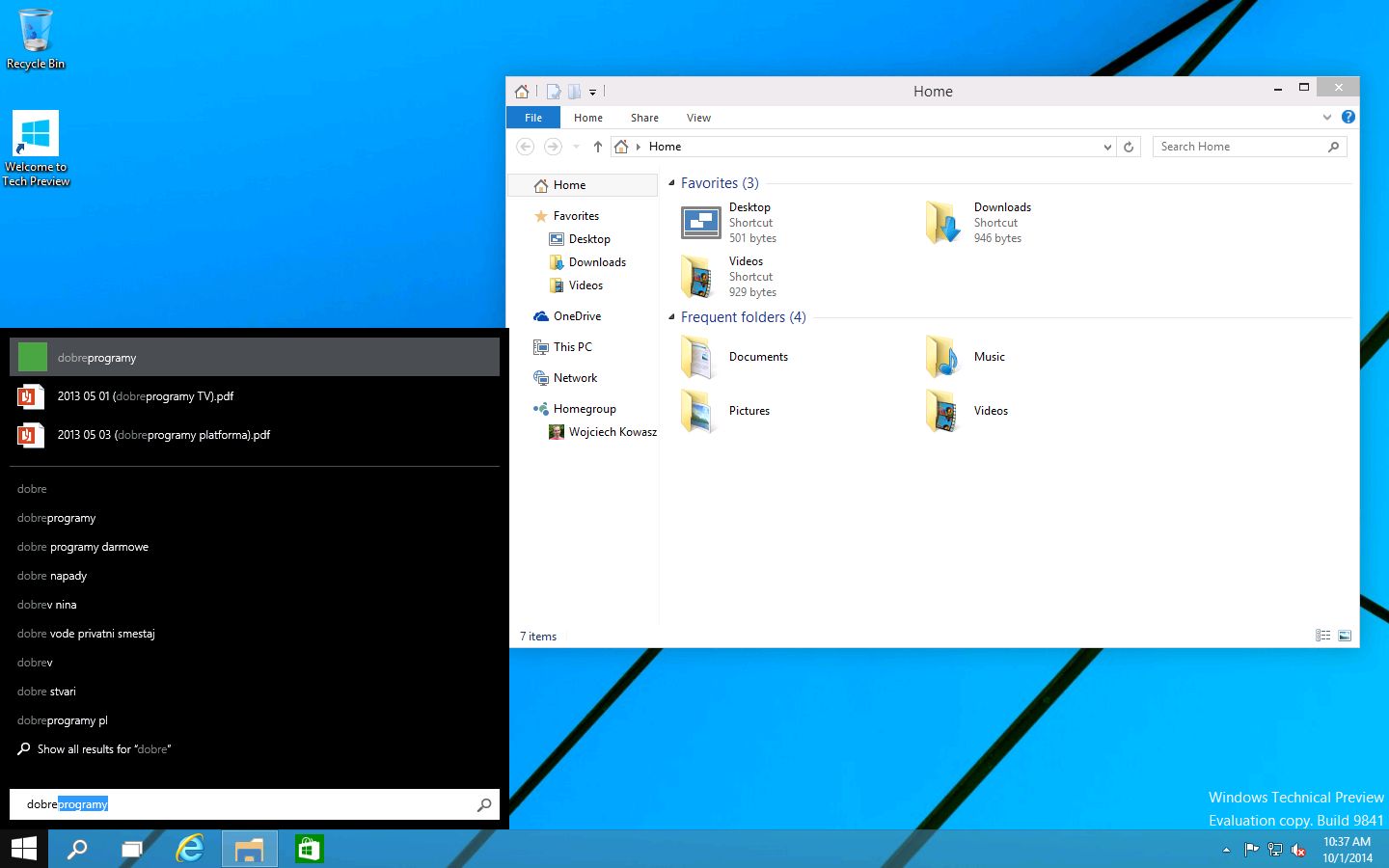Screen dimensions: 1389x868
Task: Launch the Windows Store from the taskbar
Action: pyautogui.click(x=309, y=849)
